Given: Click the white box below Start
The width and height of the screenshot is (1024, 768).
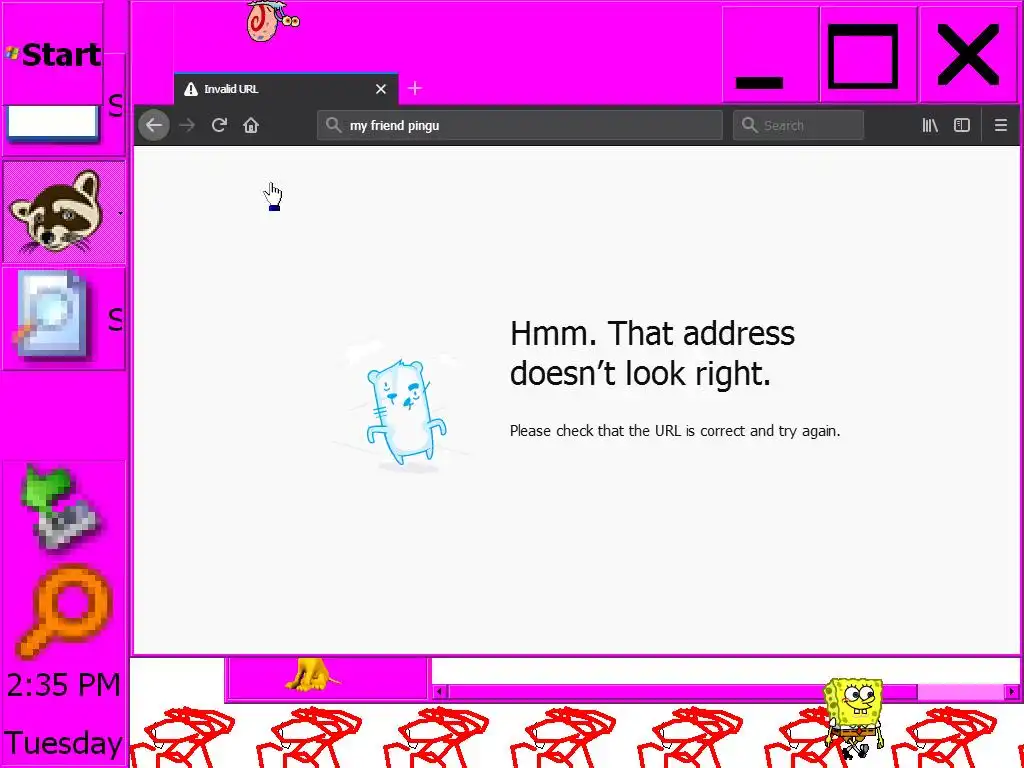Looking at the screenshot, I should coord(52,122).
